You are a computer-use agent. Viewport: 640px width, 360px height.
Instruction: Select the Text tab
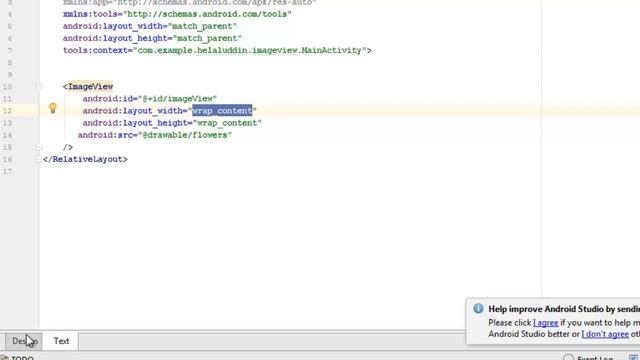[61, 341]
